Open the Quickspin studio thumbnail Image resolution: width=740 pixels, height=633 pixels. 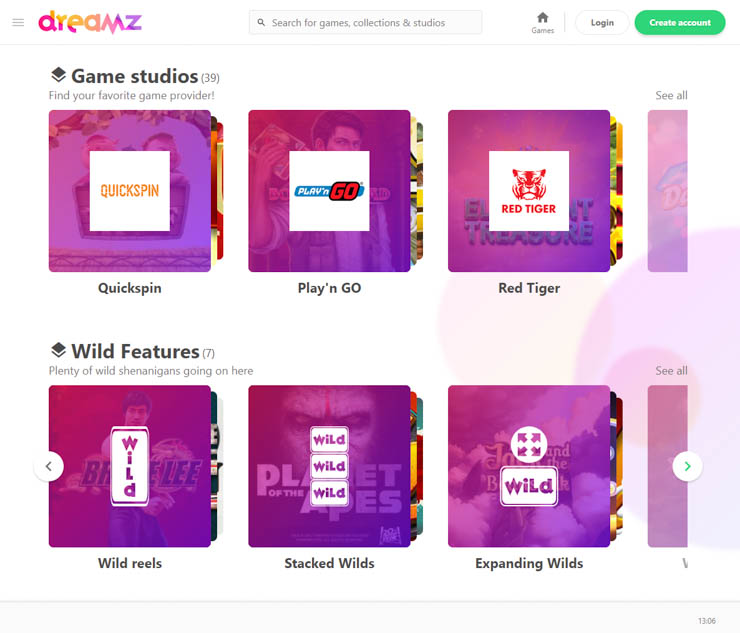130,191
